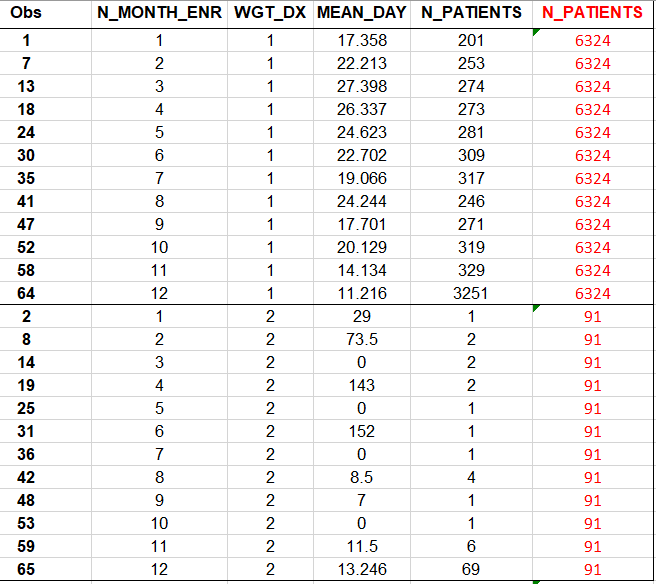Click the cell containing 13.246
Image resolution: width=656 pixels, height=584 pixels.
click(x=361, y=569)
